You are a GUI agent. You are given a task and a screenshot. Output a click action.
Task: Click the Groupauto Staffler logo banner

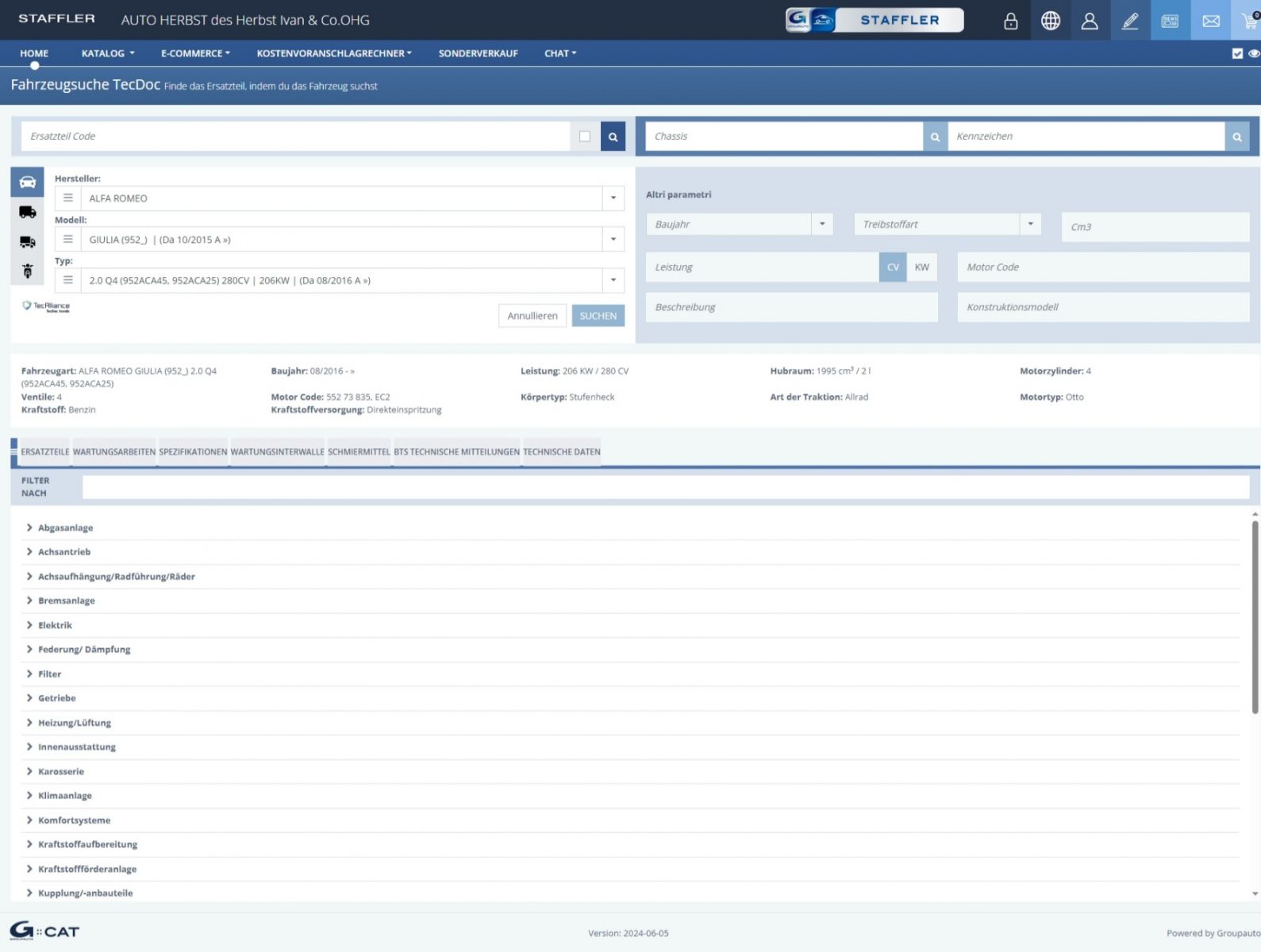pyautogui.click(x=875, y=20)
